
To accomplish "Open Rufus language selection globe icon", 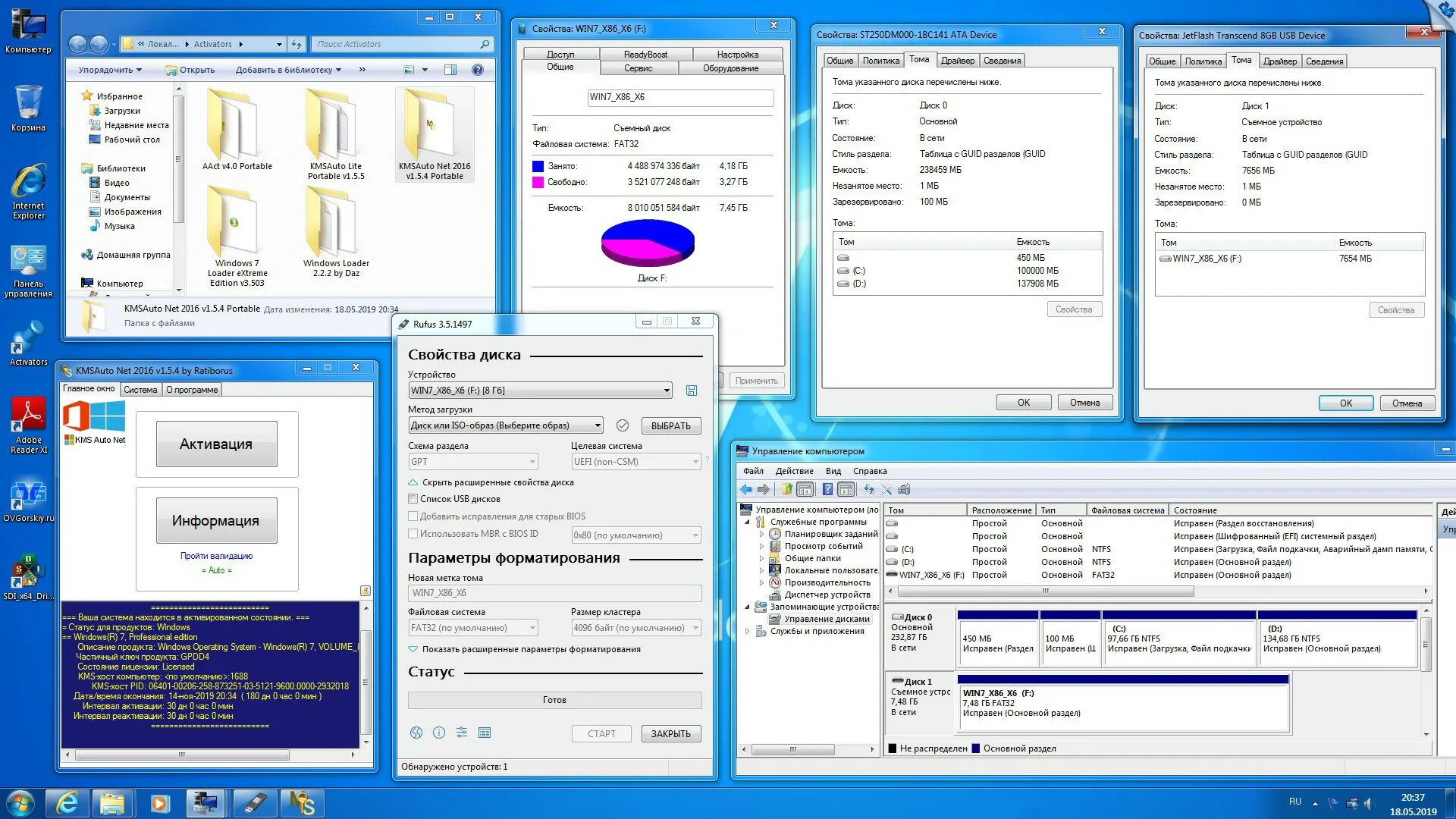I will click(x=416, y=733).
